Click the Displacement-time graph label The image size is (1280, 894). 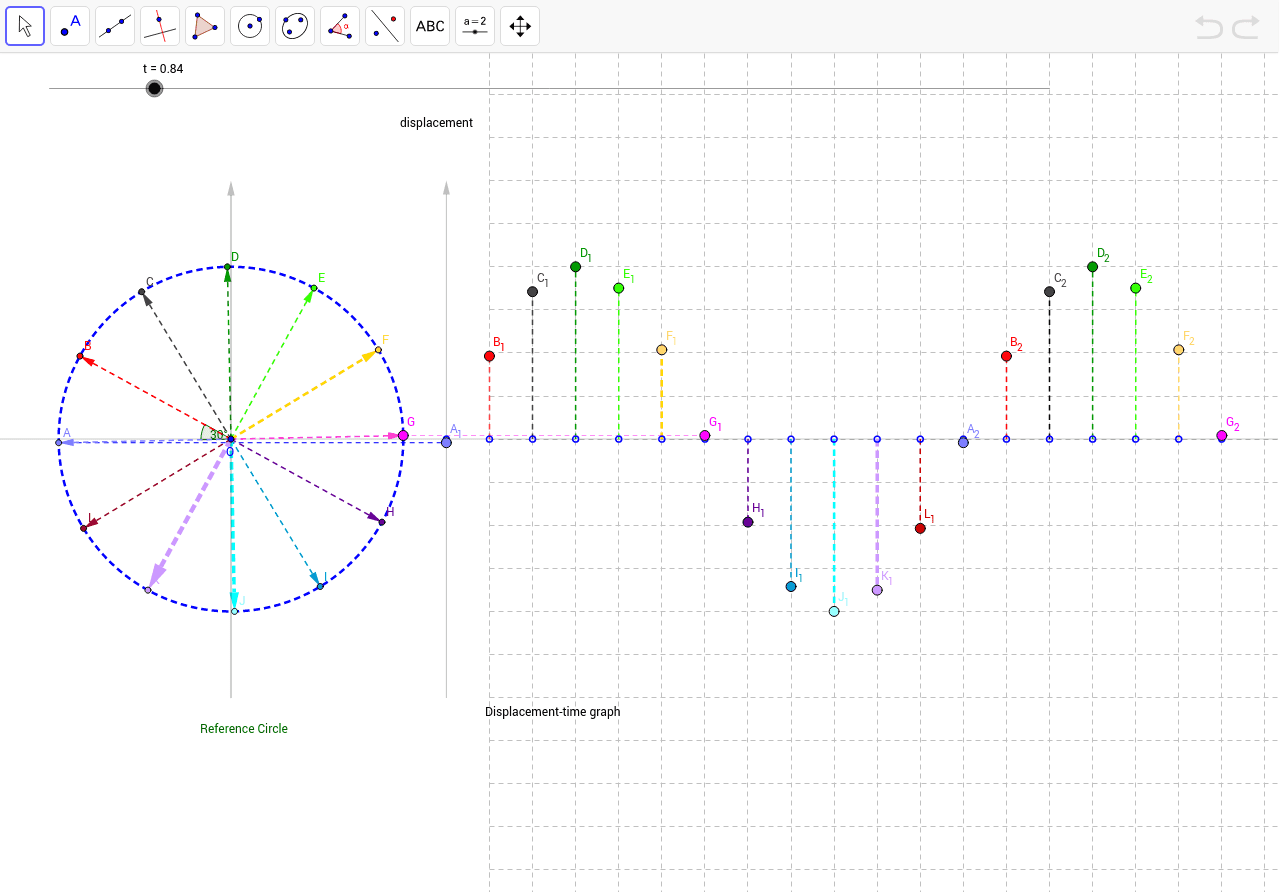click(x=552, y=711)
